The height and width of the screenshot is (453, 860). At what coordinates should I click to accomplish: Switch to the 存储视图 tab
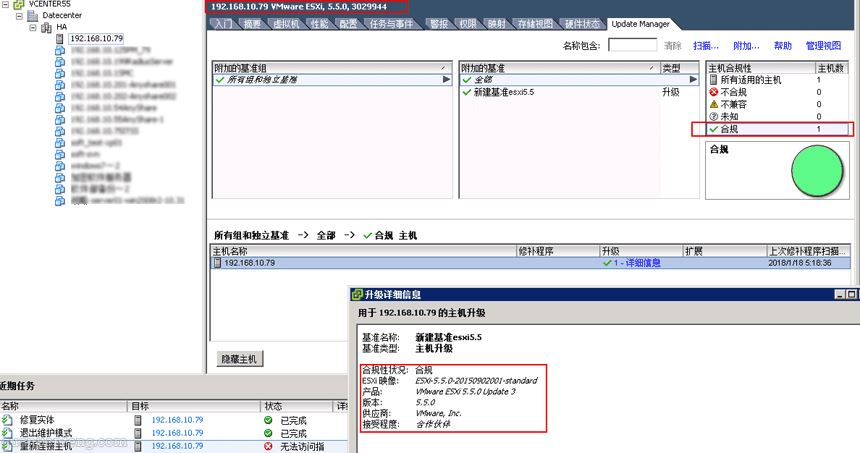point(535,24)
